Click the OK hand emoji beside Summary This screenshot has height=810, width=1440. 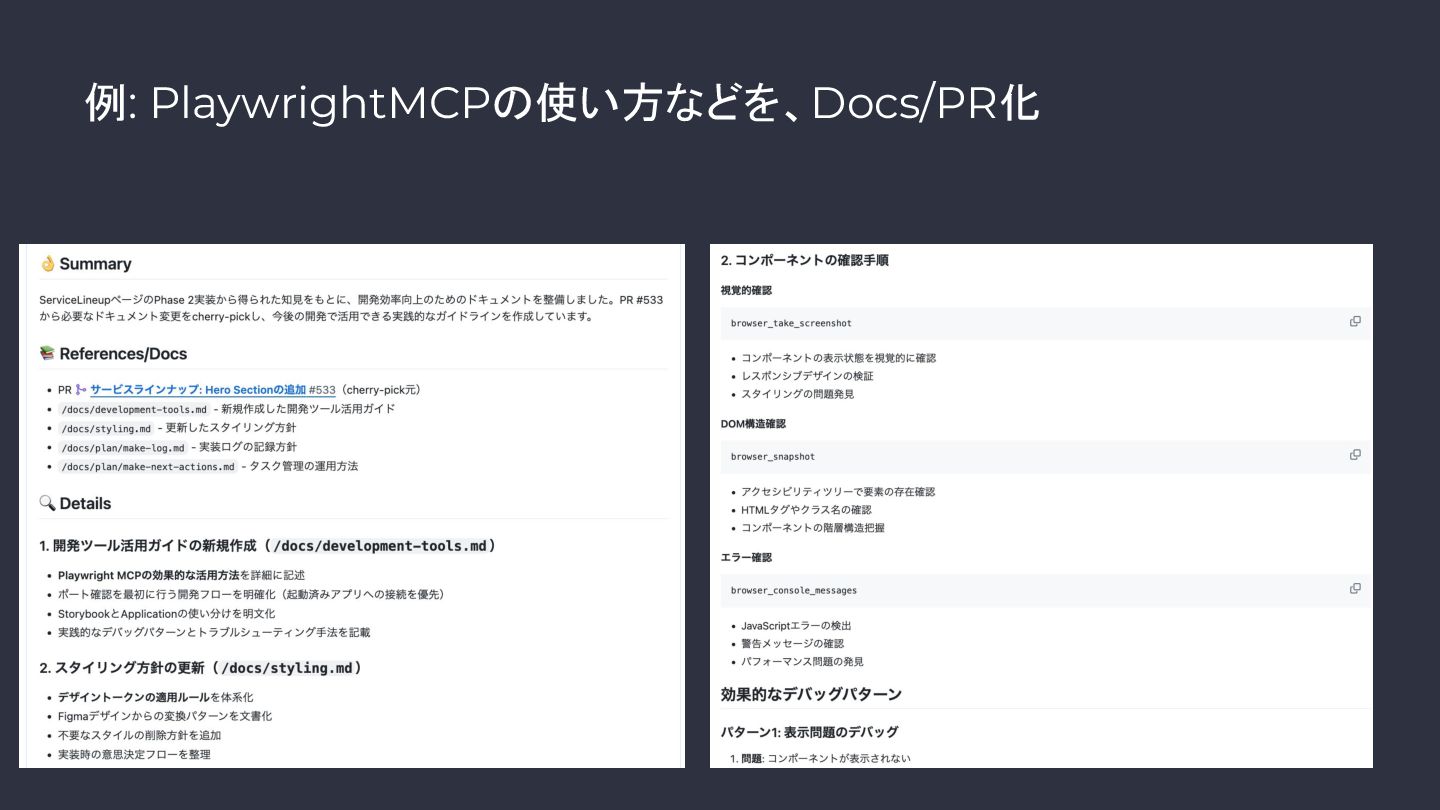point(47,264)
